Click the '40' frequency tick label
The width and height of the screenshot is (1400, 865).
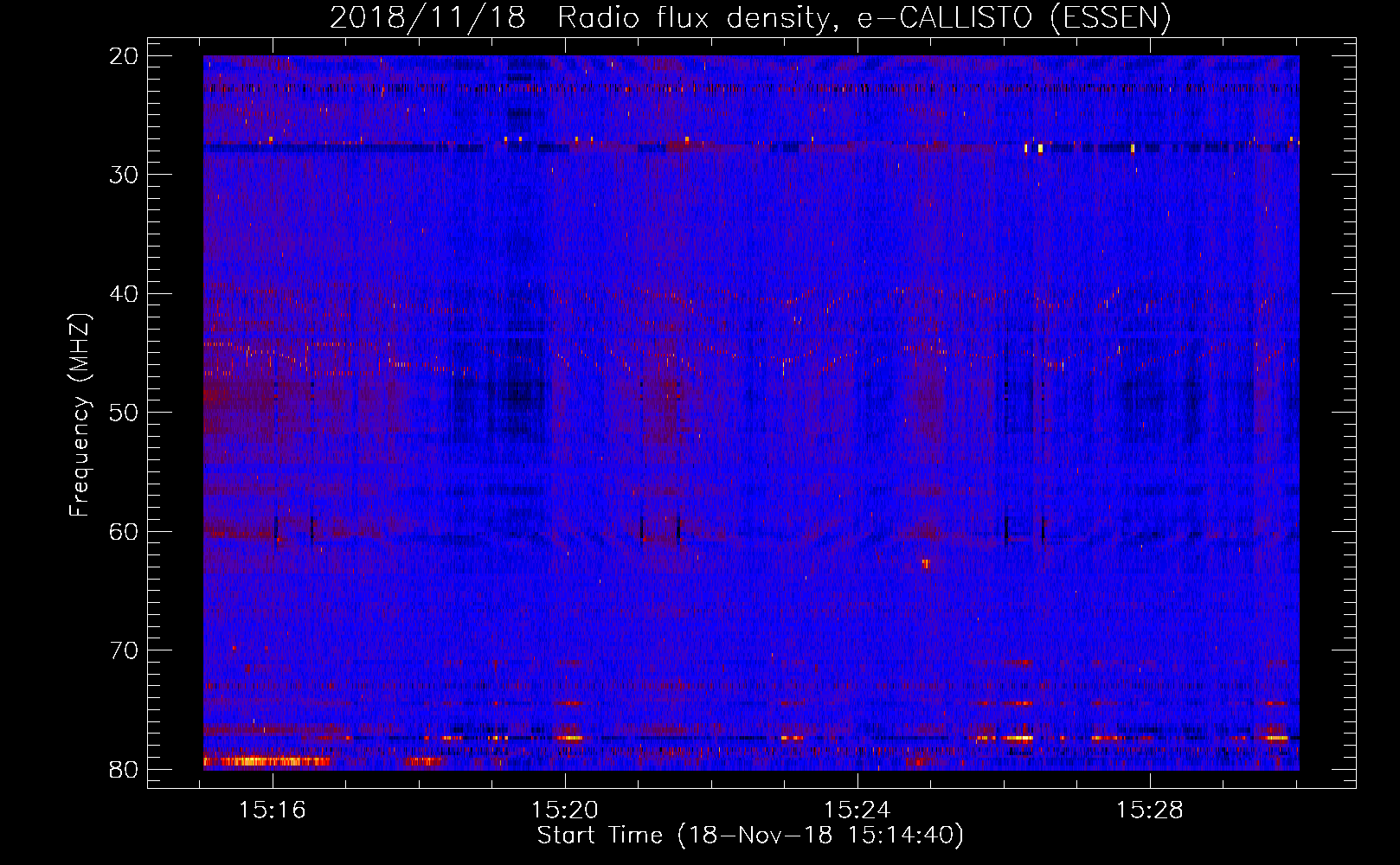(x=124, y=294)
